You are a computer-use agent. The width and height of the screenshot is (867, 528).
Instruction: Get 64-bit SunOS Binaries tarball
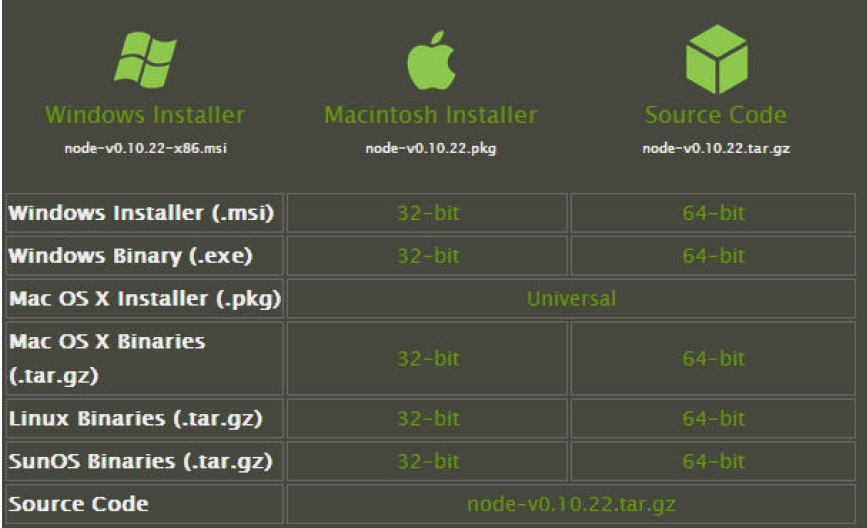click(x=714, y=461)
